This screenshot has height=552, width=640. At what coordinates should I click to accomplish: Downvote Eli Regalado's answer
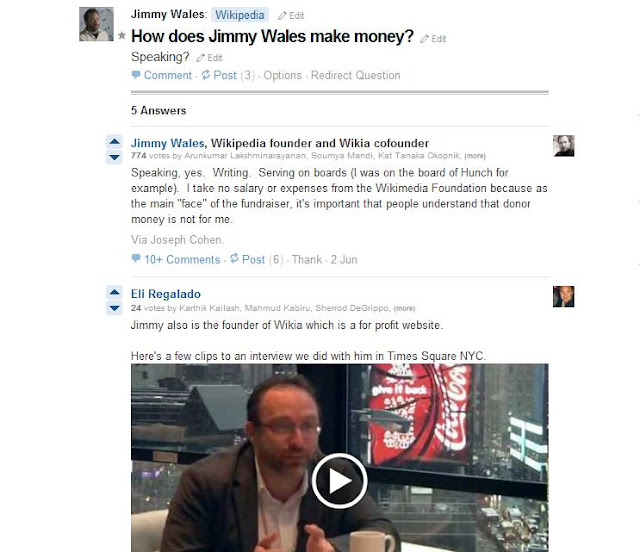(x=114, y=308)
